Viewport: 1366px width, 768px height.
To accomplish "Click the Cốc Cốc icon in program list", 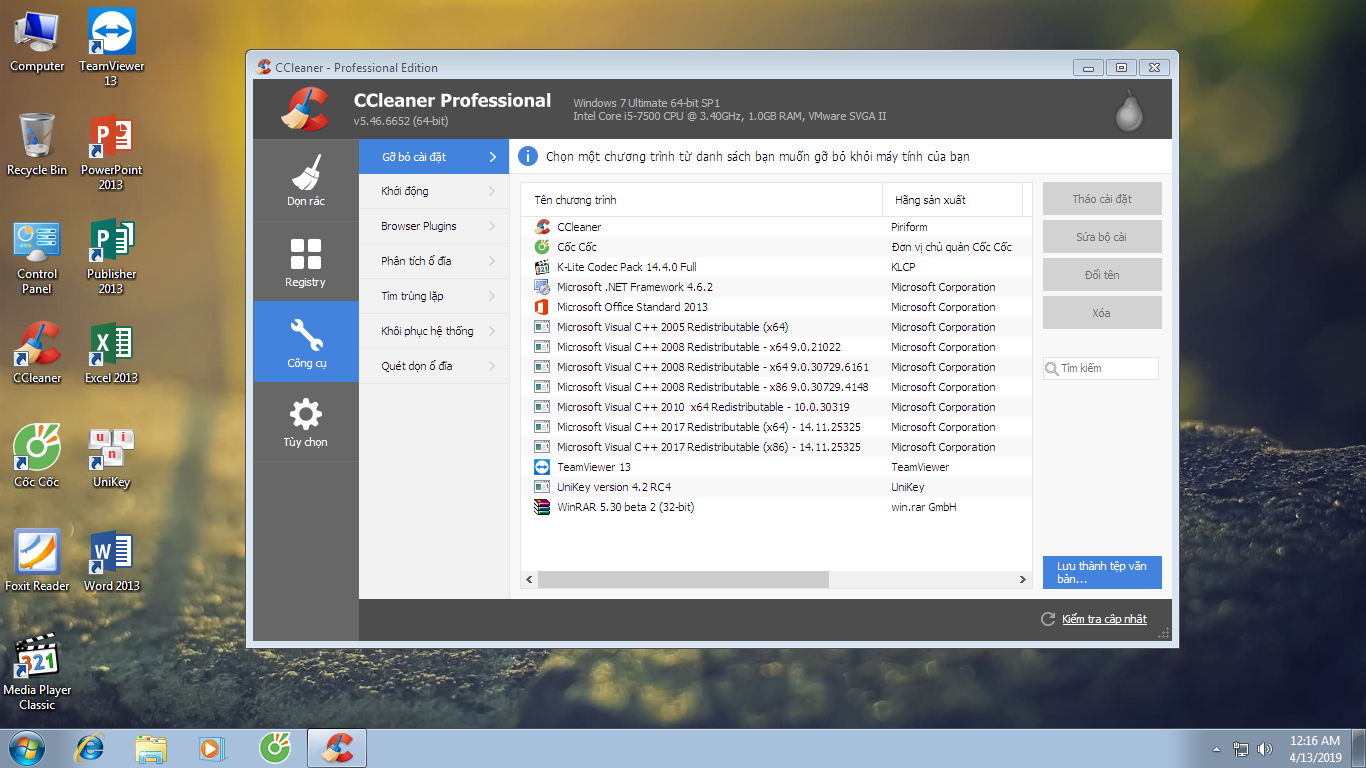I will pos(542,247).
